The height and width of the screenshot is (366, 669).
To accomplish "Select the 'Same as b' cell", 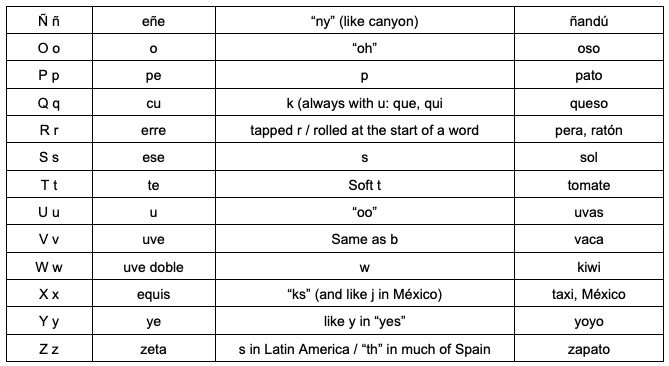I will pos(365,238).
